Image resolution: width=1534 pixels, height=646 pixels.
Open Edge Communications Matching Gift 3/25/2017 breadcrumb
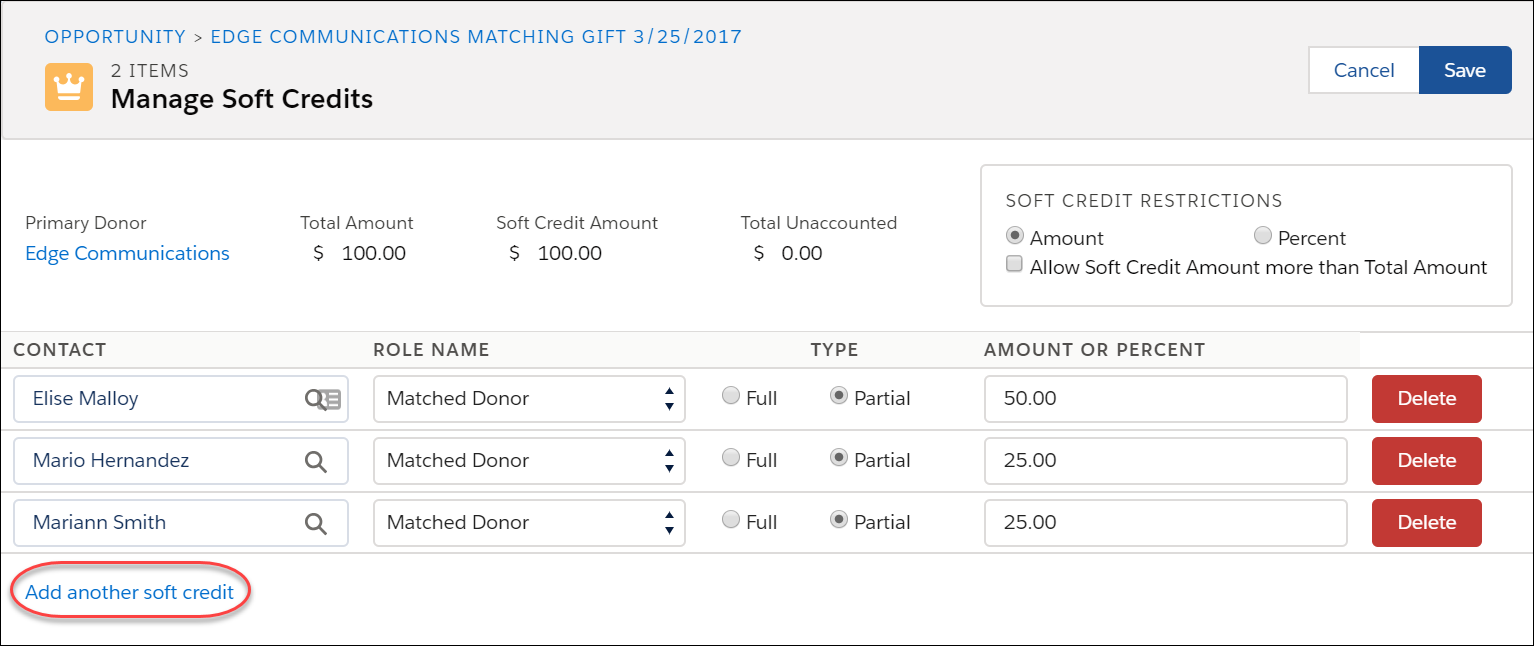coord(476,36)
